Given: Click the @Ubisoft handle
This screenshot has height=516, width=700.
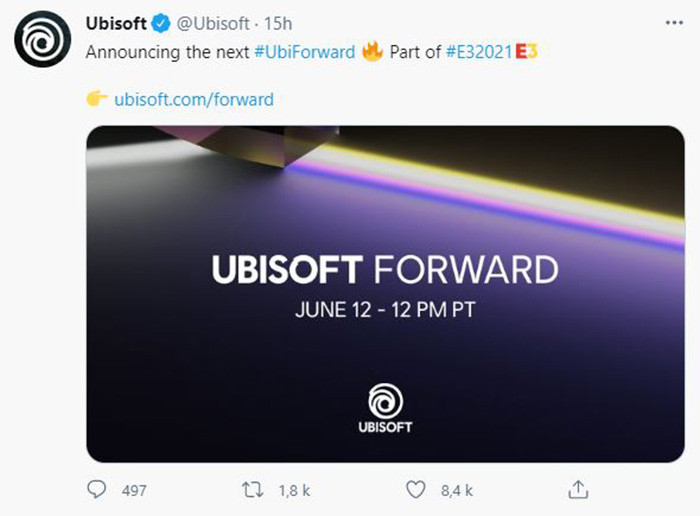Looking at the screenshot, I should 213,23.
